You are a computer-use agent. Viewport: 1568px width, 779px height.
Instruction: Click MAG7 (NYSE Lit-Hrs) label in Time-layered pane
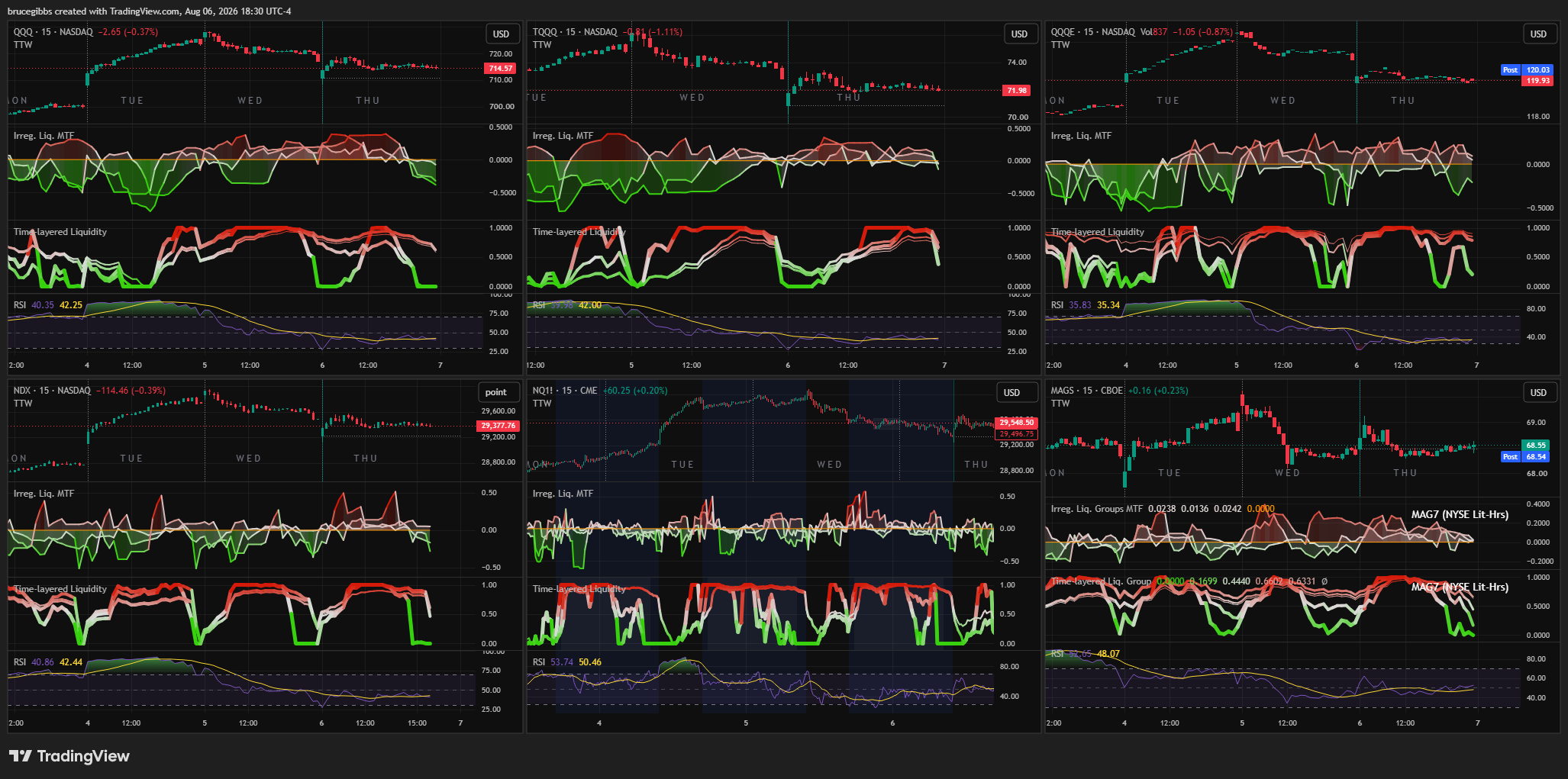[x=1460, y=587]
